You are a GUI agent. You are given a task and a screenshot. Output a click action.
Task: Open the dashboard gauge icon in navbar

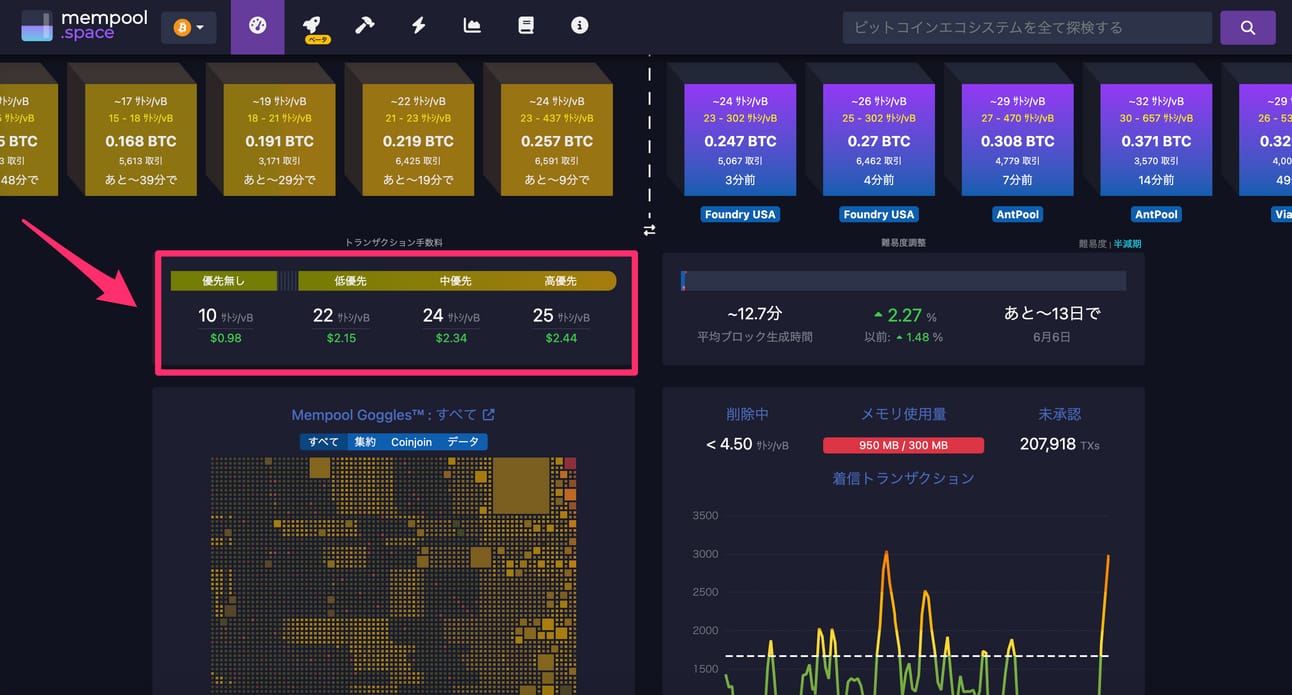pos(257,27)
